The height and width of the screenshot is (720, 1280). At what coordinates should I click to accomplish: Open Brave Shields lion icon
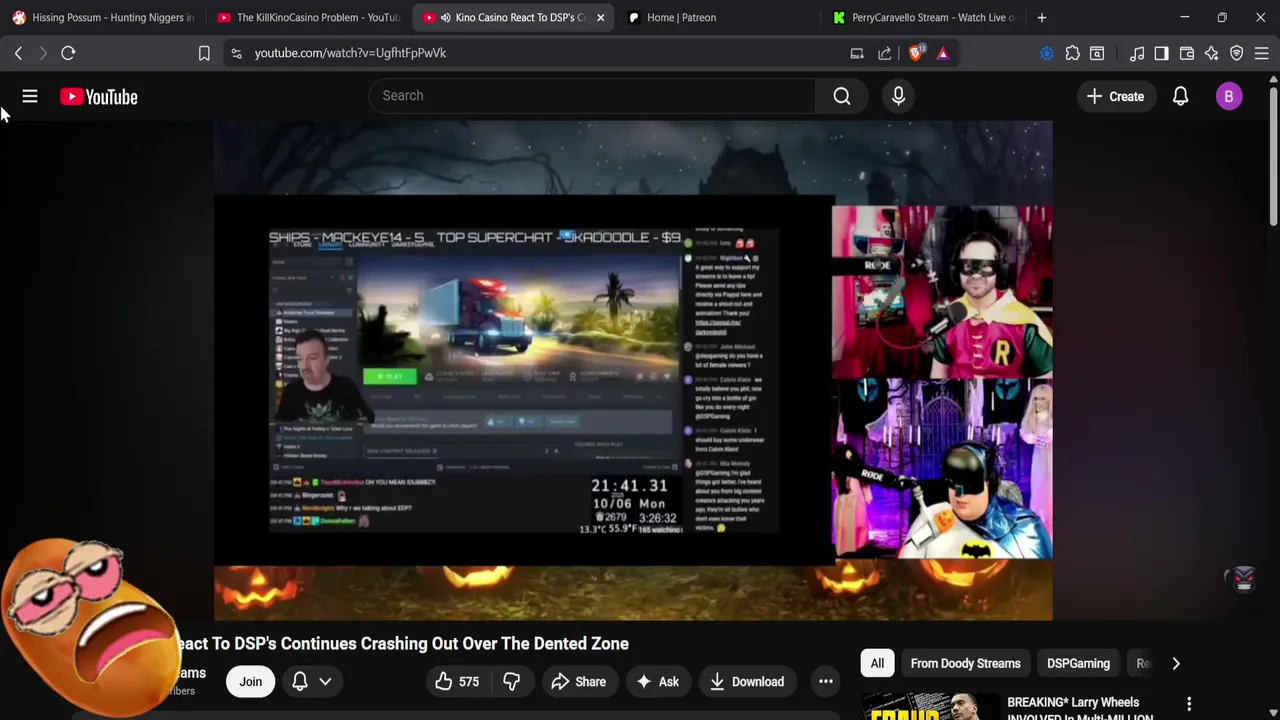coord(916,53)
